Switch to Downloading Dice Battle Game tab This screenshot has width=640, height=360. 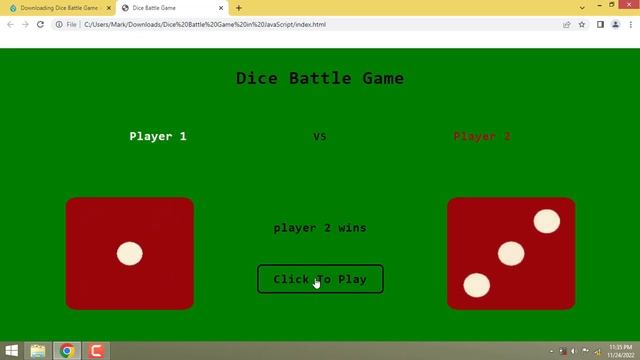click(x=59, y=8)
